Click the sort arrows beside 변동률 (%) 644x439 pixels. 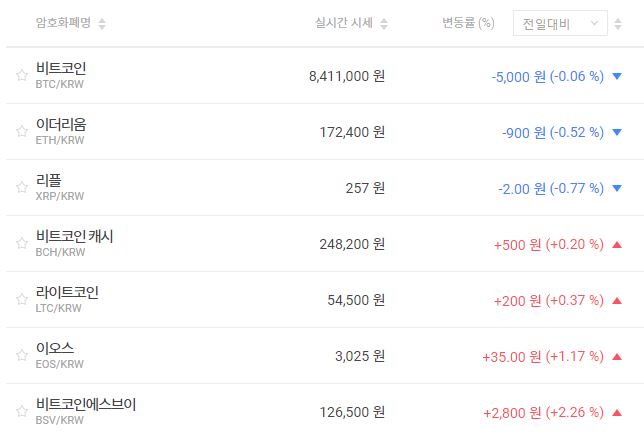pos(503,23)
